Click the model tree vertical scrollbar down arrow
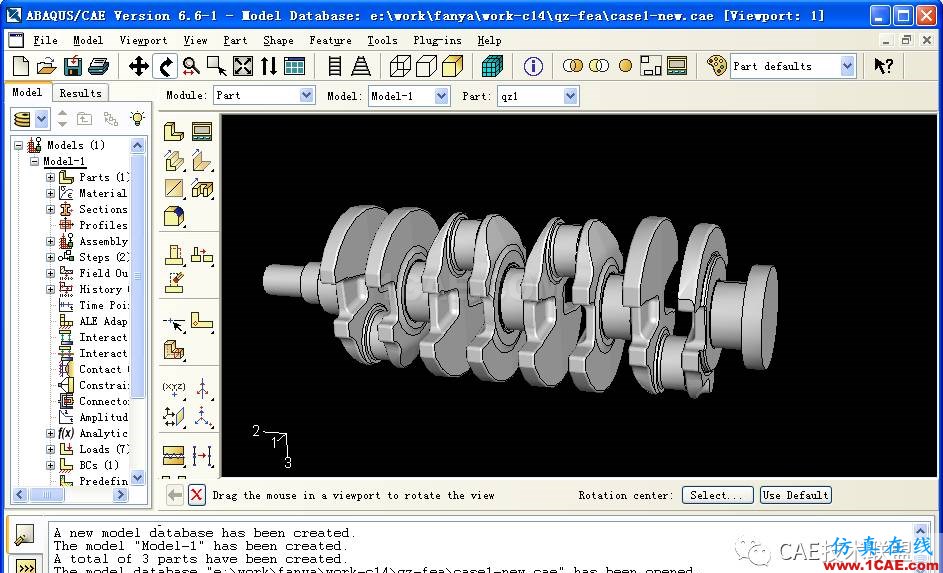Screen dimensions: 943x573 point(138,478)
